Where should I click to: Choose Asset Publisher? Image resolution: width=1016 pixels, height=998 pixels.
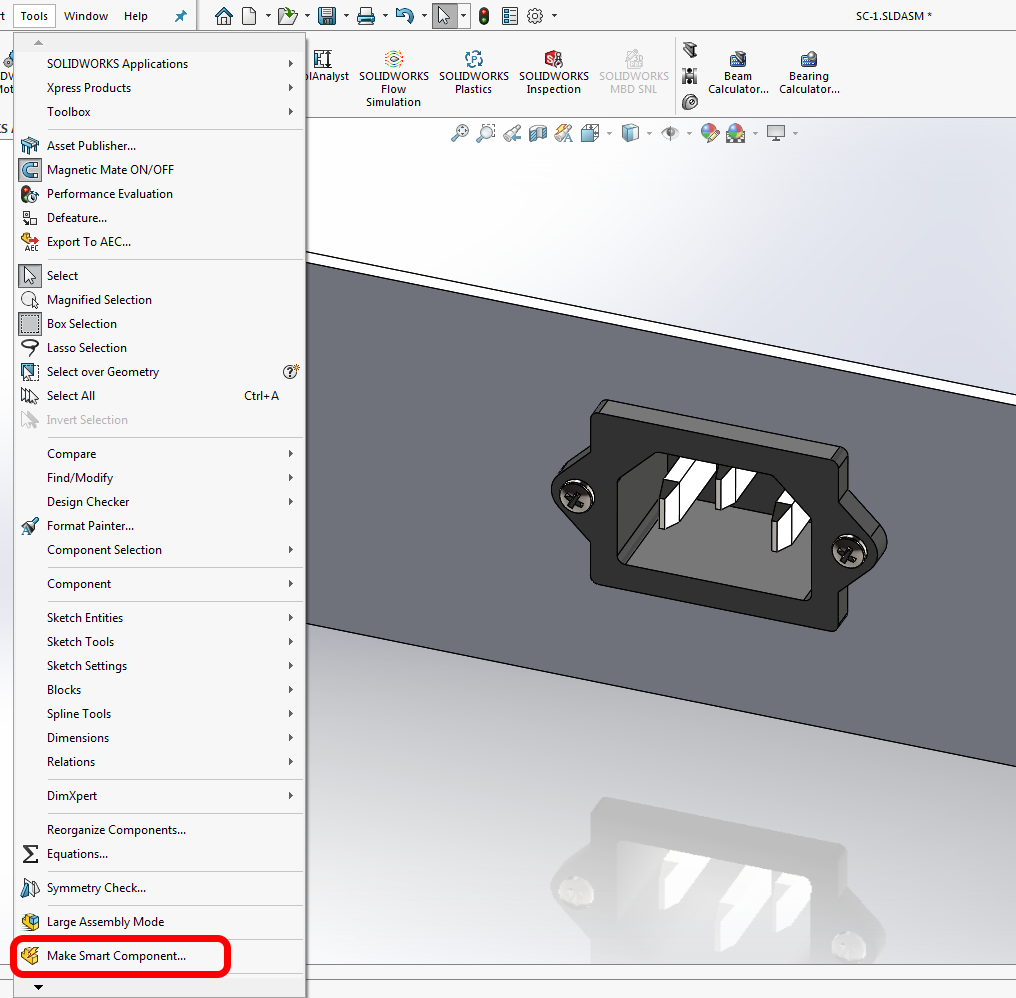coord(159,146)
